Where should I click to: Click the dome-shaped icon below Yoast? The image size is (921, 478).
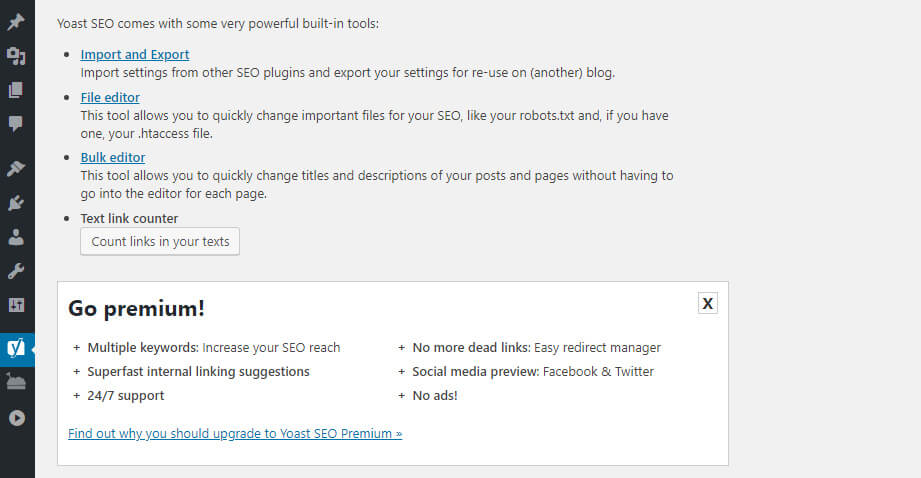[x=16, y=383]
